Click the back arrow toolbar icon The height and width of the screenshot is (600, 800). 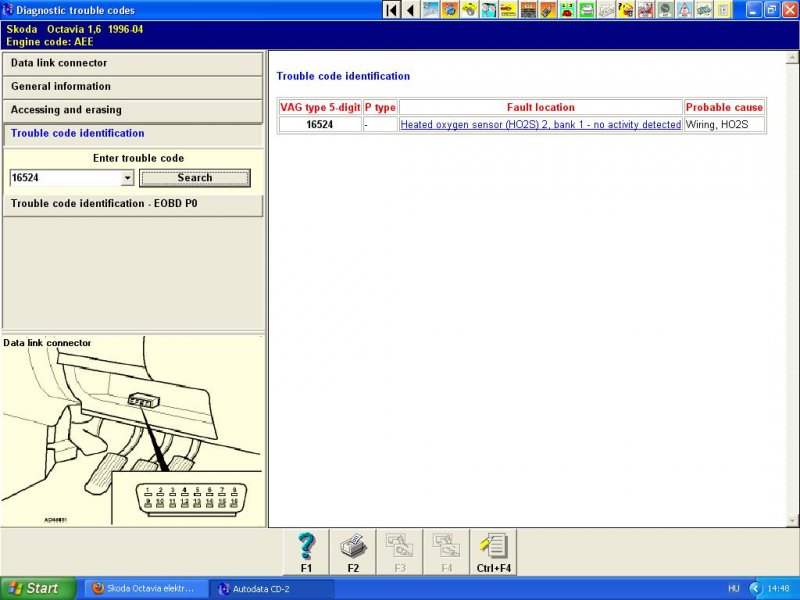(x=410, y=10)
